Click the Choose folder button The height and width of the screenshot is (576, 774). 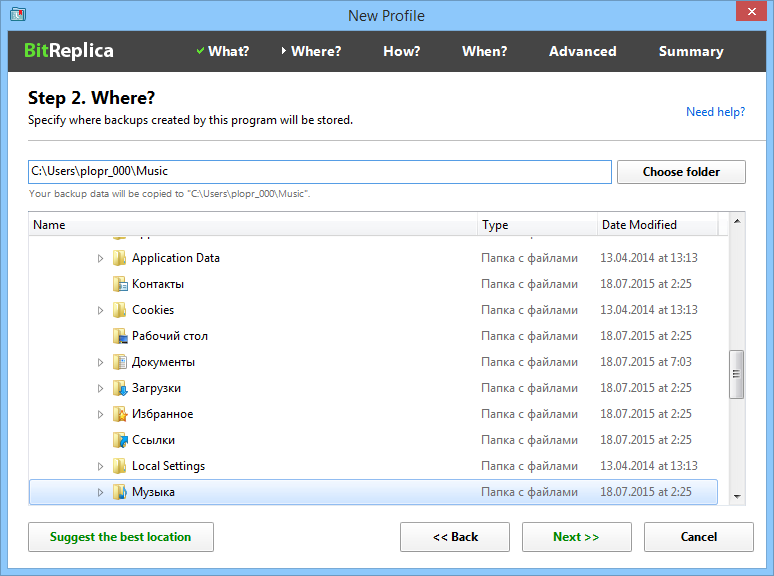click(x=681, y=172)
